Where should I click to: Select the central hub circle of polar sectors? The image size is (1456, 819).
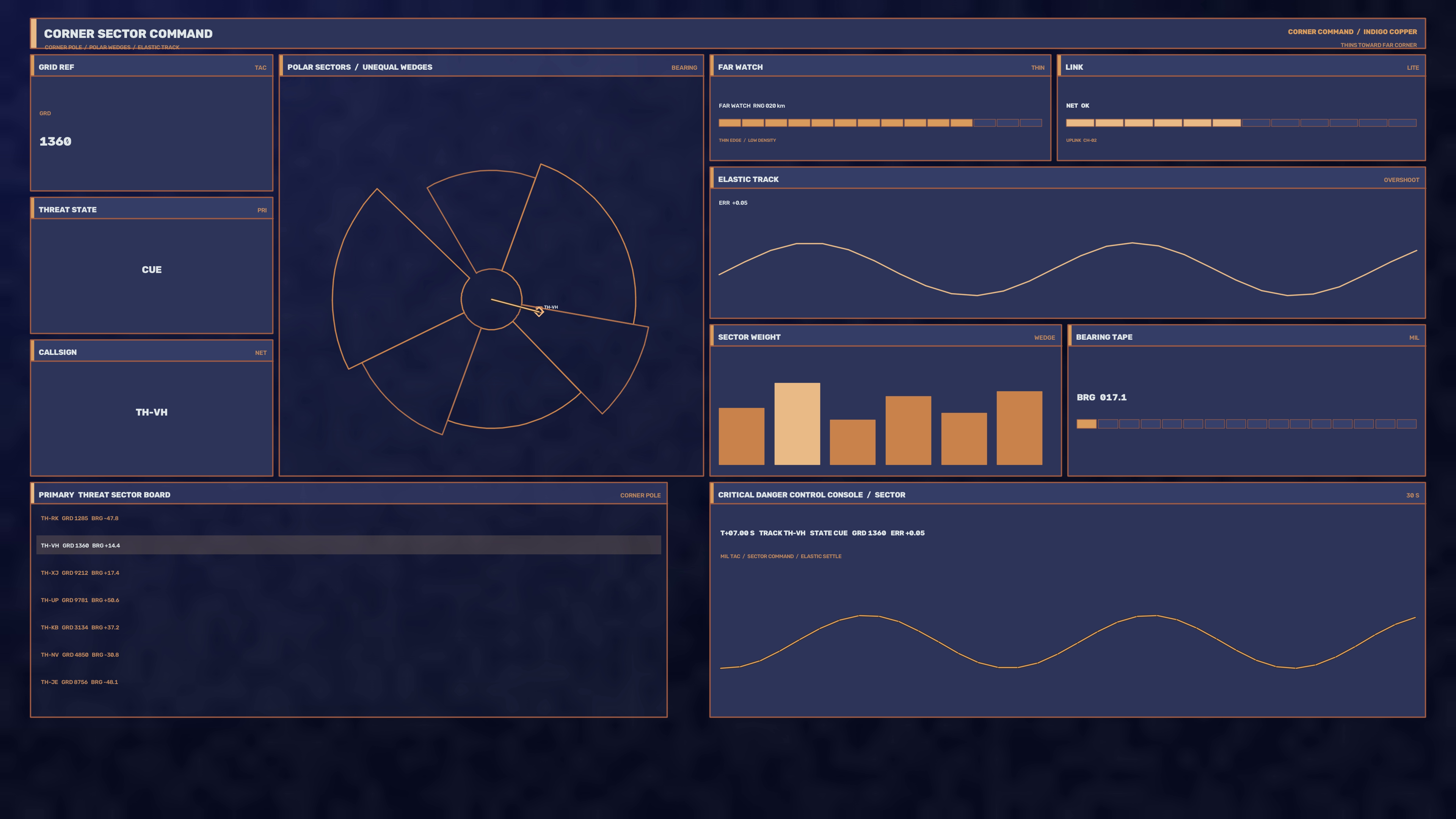coord(491,299)
